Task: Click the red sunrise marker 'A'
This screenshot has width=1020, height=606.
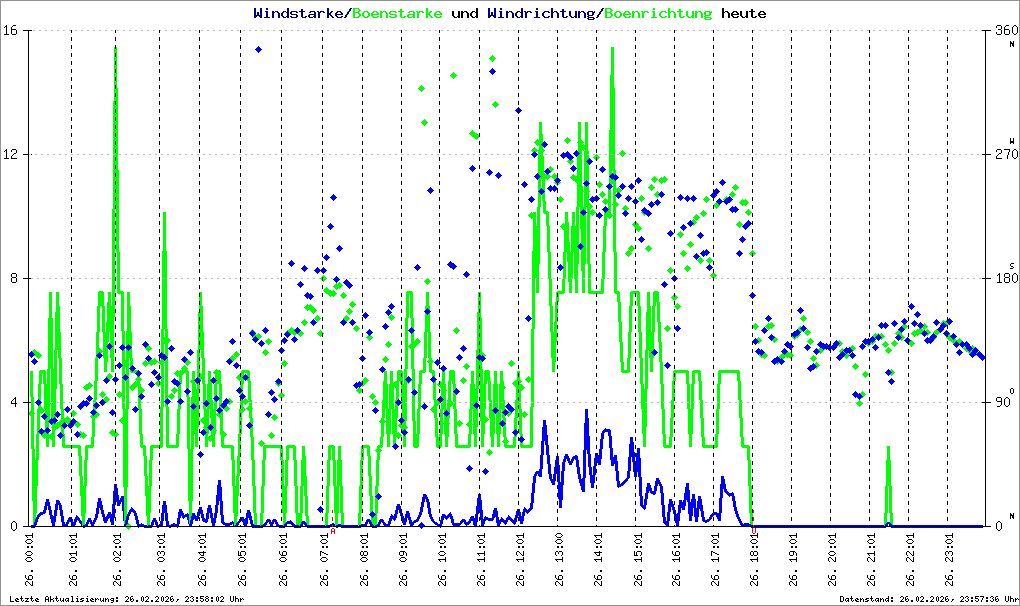Action: pos(332,531)
